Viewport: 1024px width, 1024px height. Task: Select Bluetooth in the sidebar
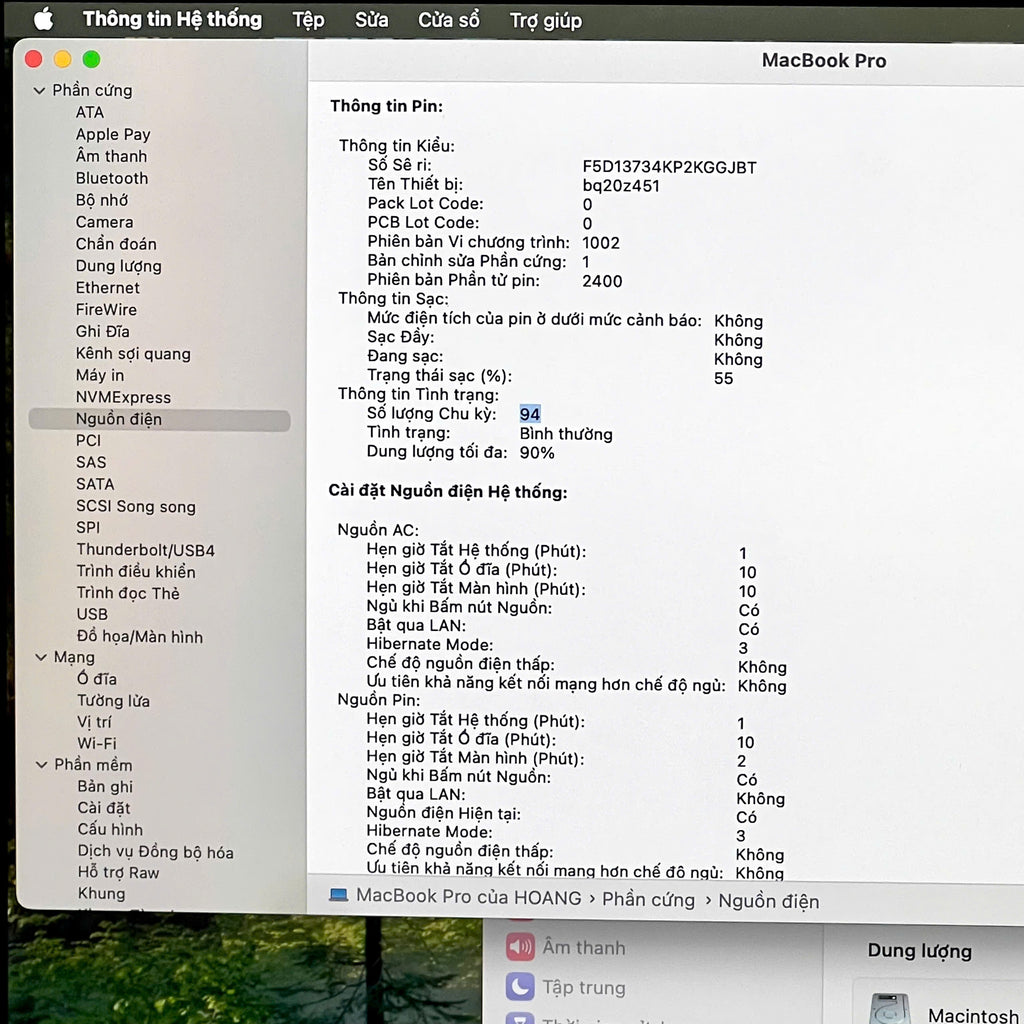click(112, 178)
